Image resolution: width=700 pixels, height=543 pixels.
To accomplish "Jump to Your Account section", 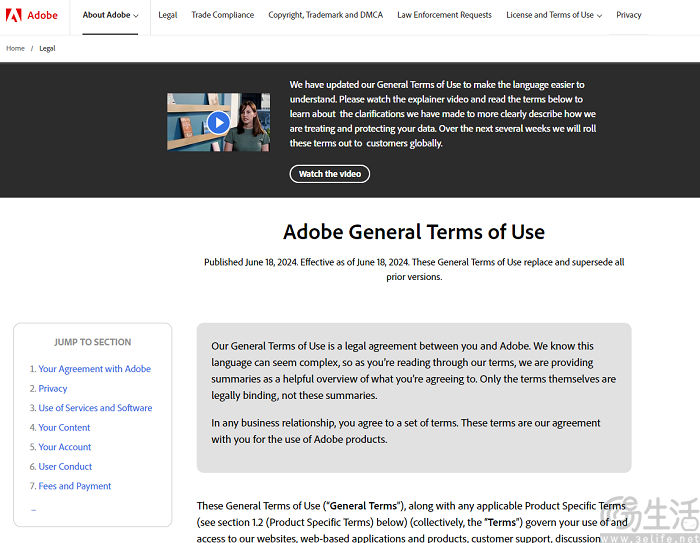I will tap(65, 447).
